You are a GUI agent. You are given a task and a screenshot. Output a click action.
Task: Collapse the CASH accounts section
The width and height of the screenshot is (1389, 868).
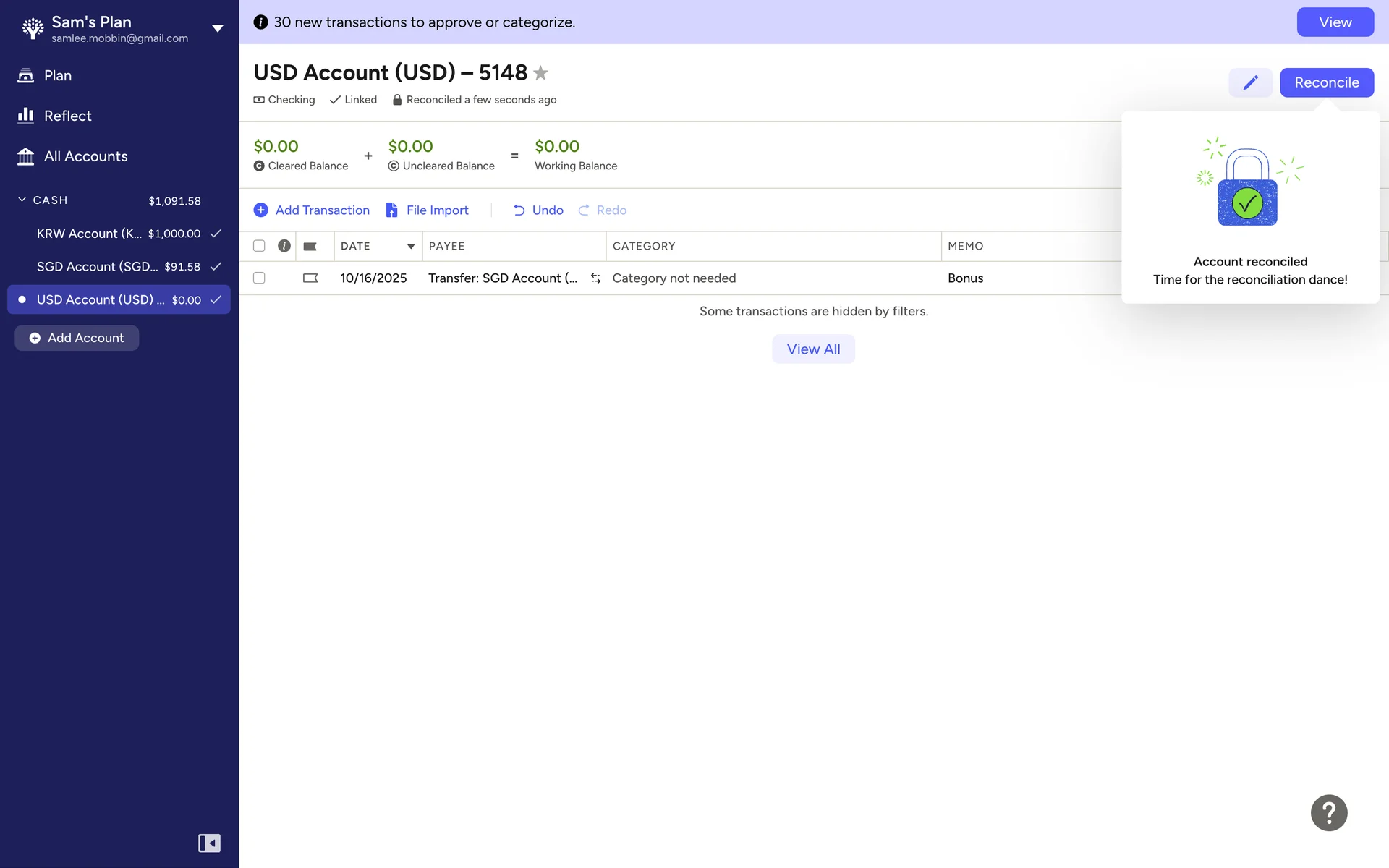click(x=22, y=200)
